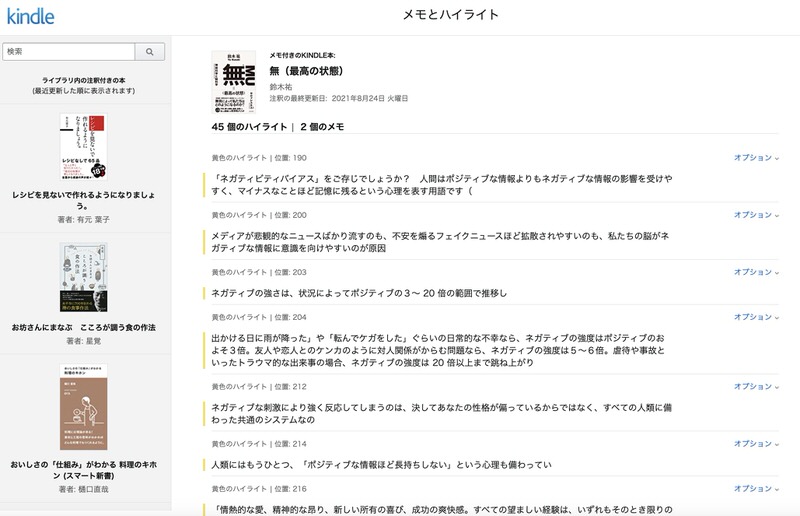
Task: Click highlight beginning 「情熱的な愛、精神的な昂り
Action: coord(442,509)
